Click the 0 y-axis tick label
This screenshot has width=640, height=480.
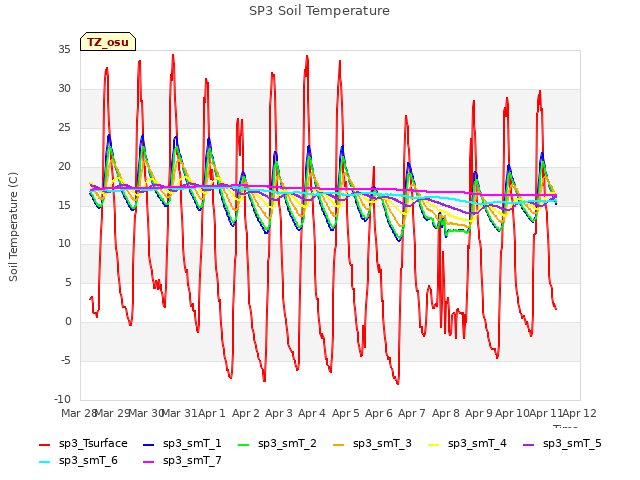click(x=68, y=322)
